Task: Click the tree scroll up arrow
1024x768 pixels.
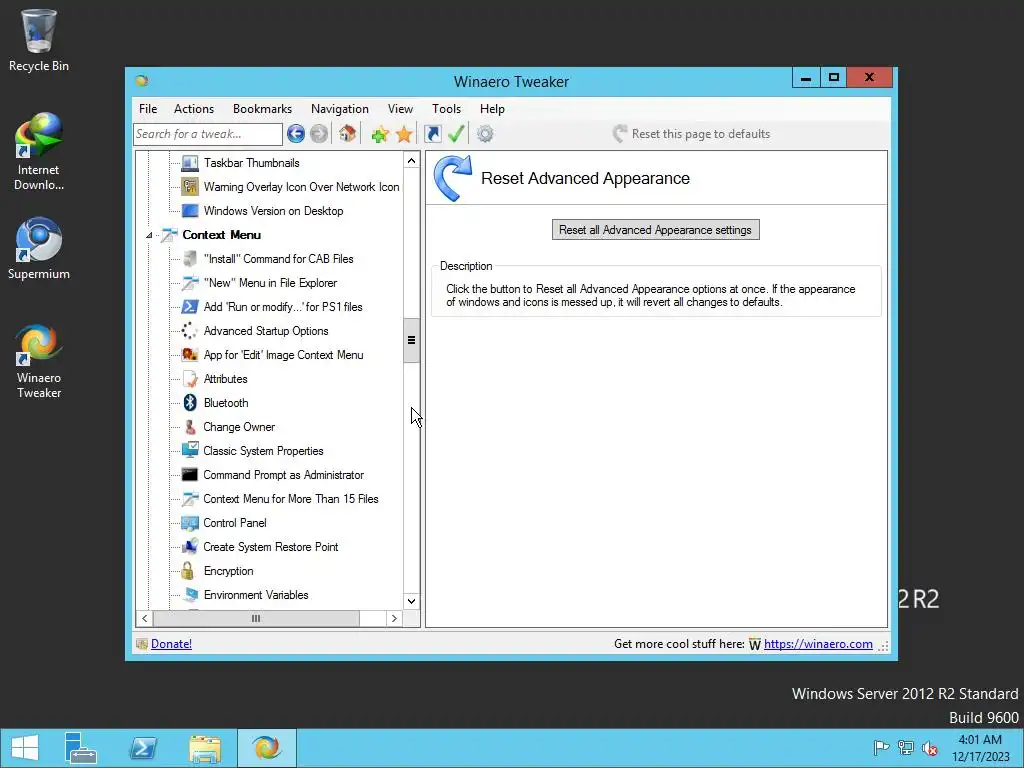Action: coord(411,161)
